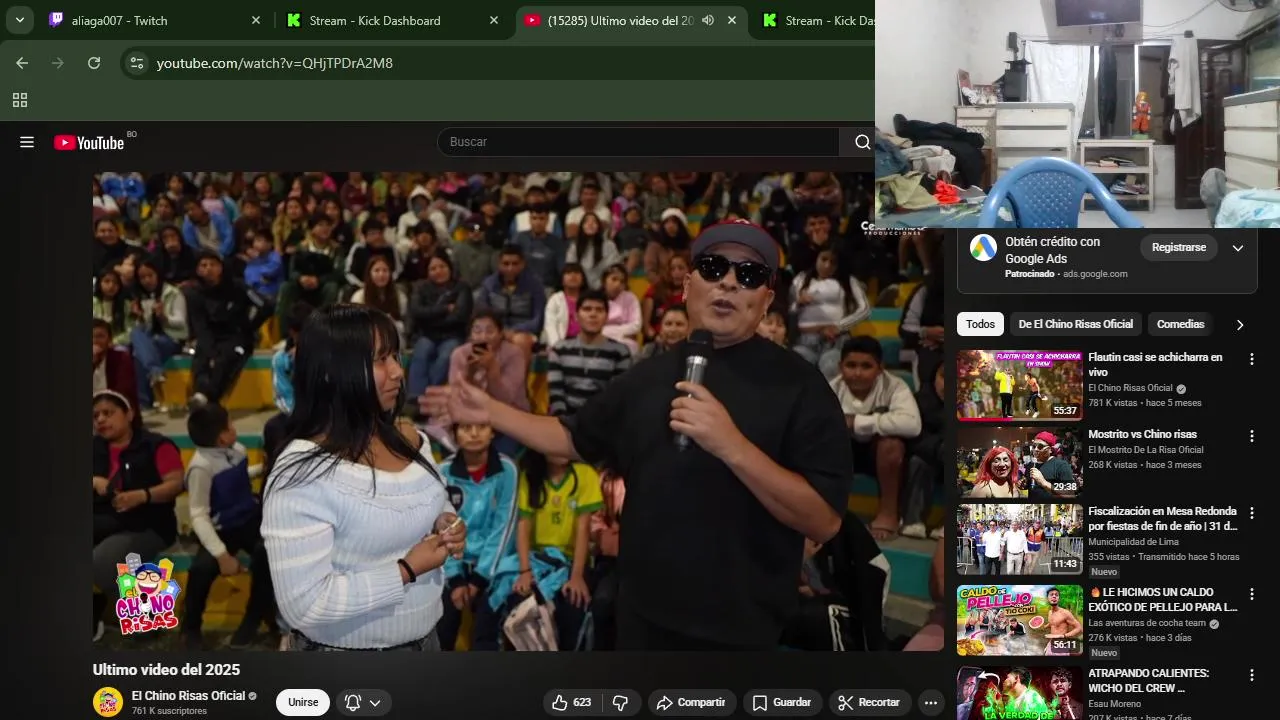This screenshot has height=720, width=1280.
Task: Open Flautin casi se achicharra thumbnail
Action: pyautogui.click(x=1020, y=385)
